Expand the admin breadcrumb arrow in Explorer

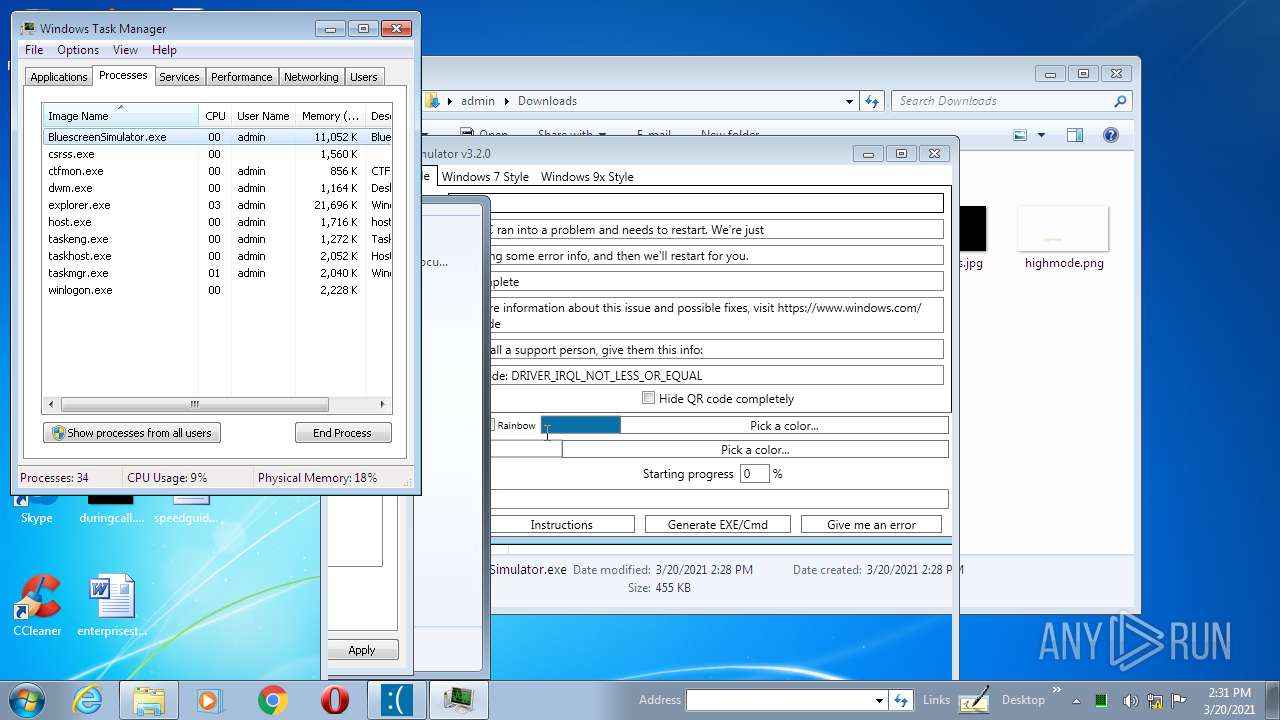click(507, 101)
